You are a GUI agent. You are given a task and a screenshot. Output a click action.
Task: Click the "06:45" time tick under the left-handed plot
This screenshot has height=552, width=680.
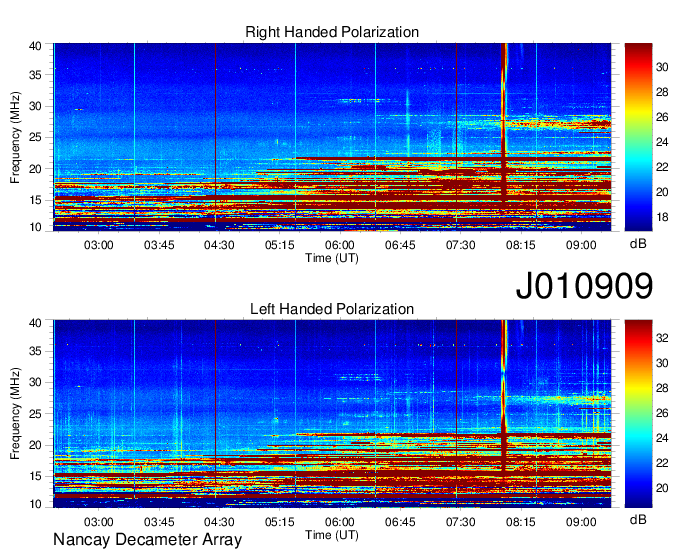400,522
